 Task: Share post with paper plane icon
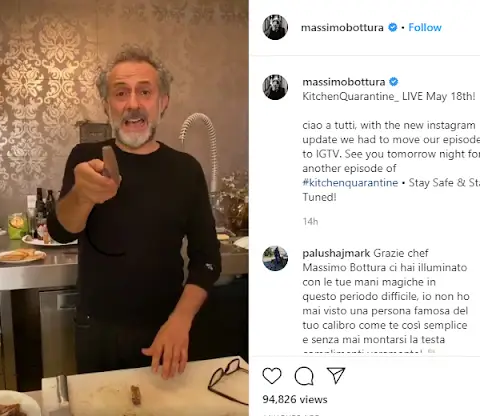[x=335, y=375]
